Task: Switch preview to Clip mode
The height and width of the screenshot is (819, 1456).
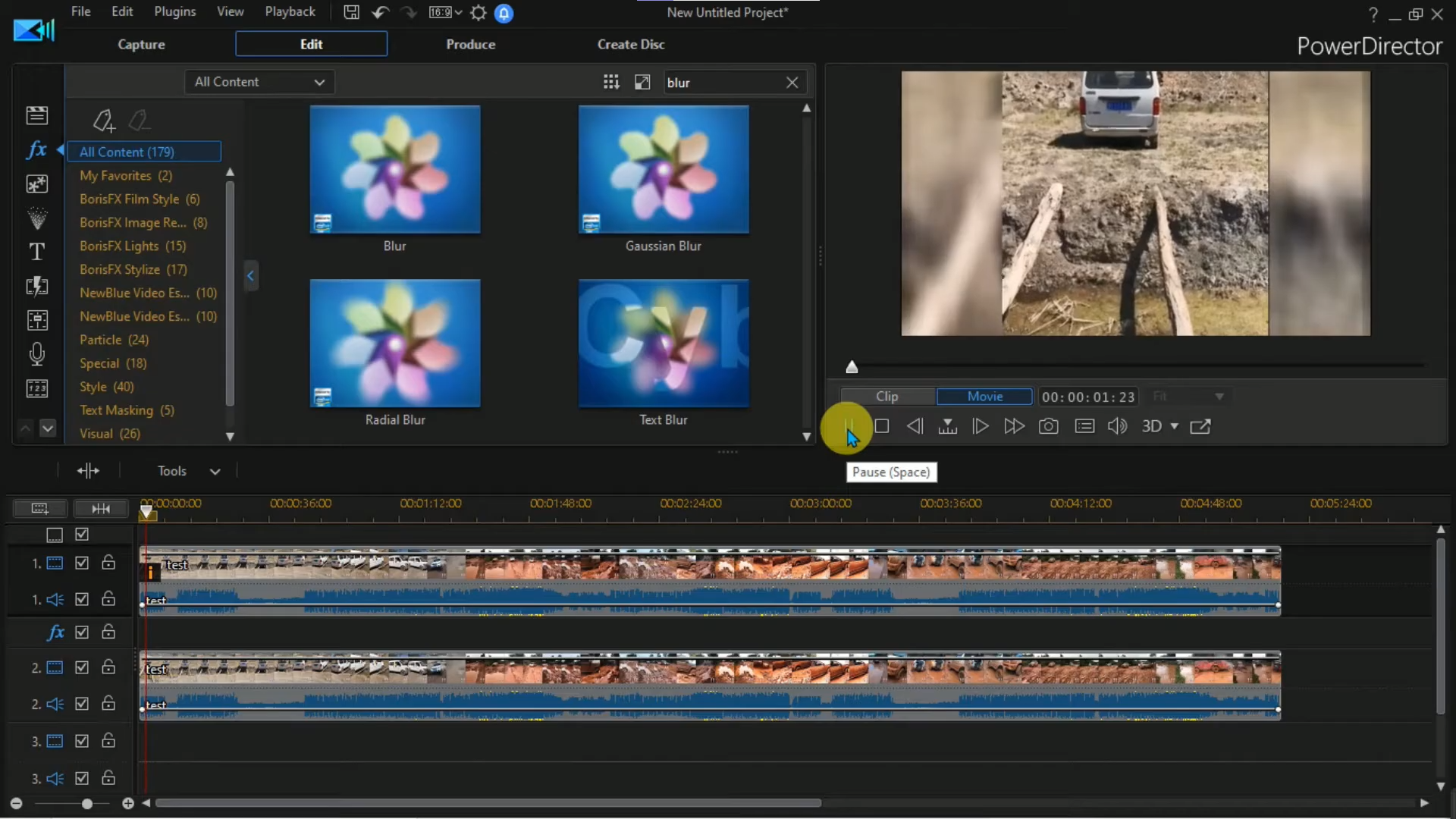Action: coord(886,397)
